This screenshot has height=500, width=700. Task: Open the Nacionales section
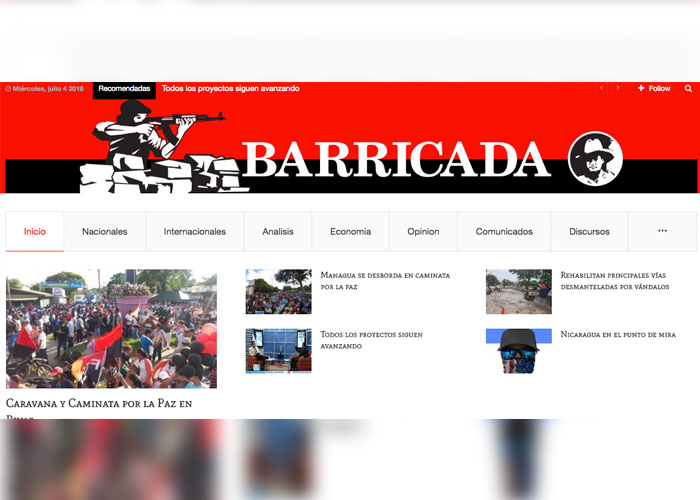click(x=105, y=232)
